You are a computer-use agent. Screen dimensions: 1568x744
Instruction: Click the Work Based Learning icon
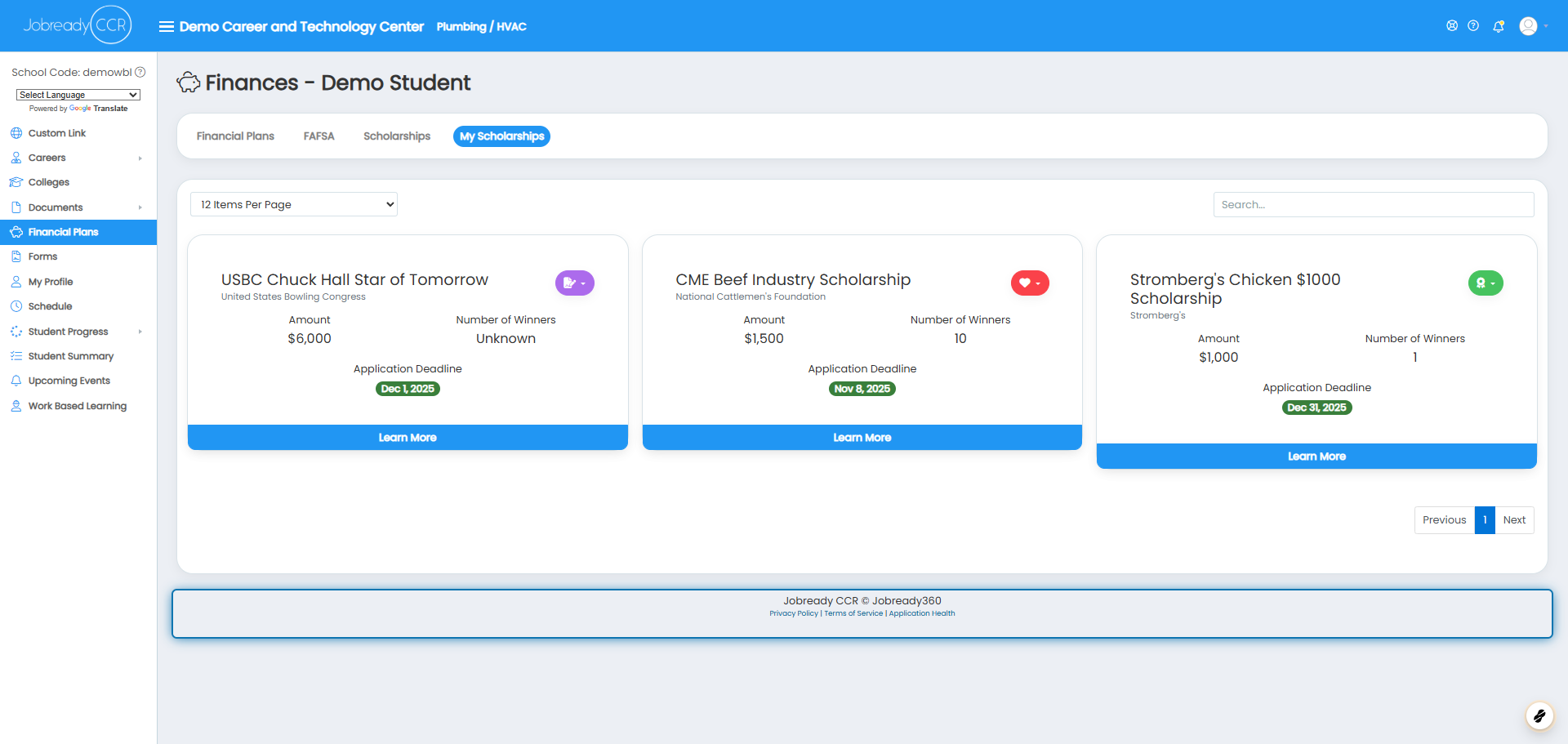[x=16, y=406]
